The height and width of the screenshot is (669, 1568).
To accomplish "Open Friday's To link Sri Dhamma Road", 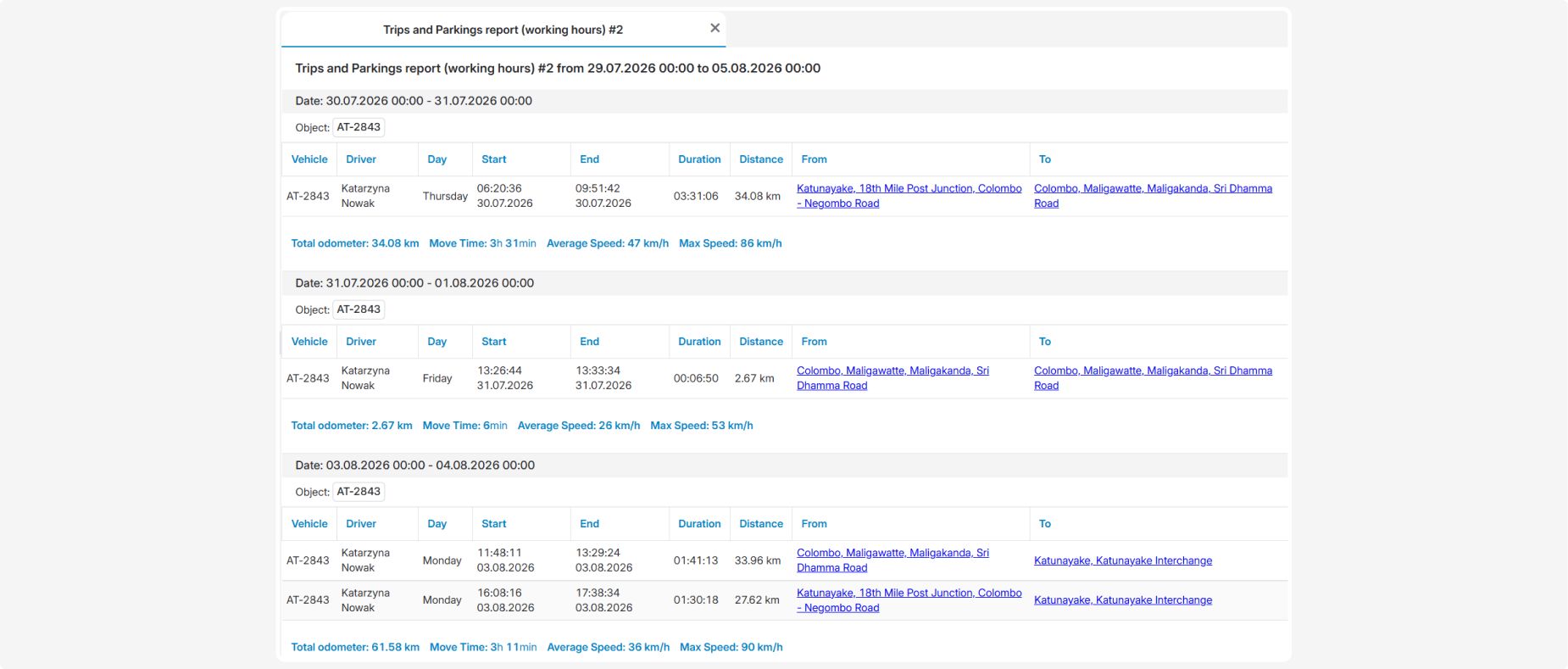I will (x=1153, y=378).
